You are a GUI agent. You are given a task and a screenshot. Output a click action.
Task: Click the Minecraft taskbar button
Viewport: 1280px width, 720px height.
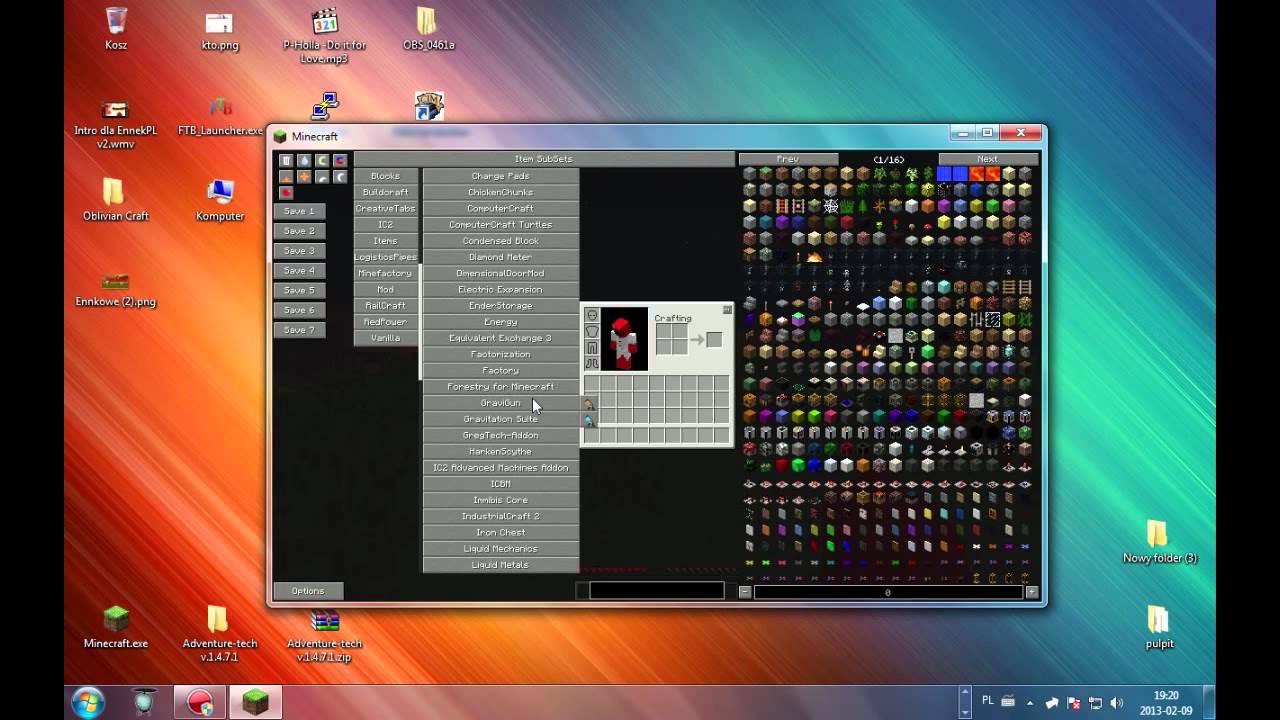tap(254, 702)
